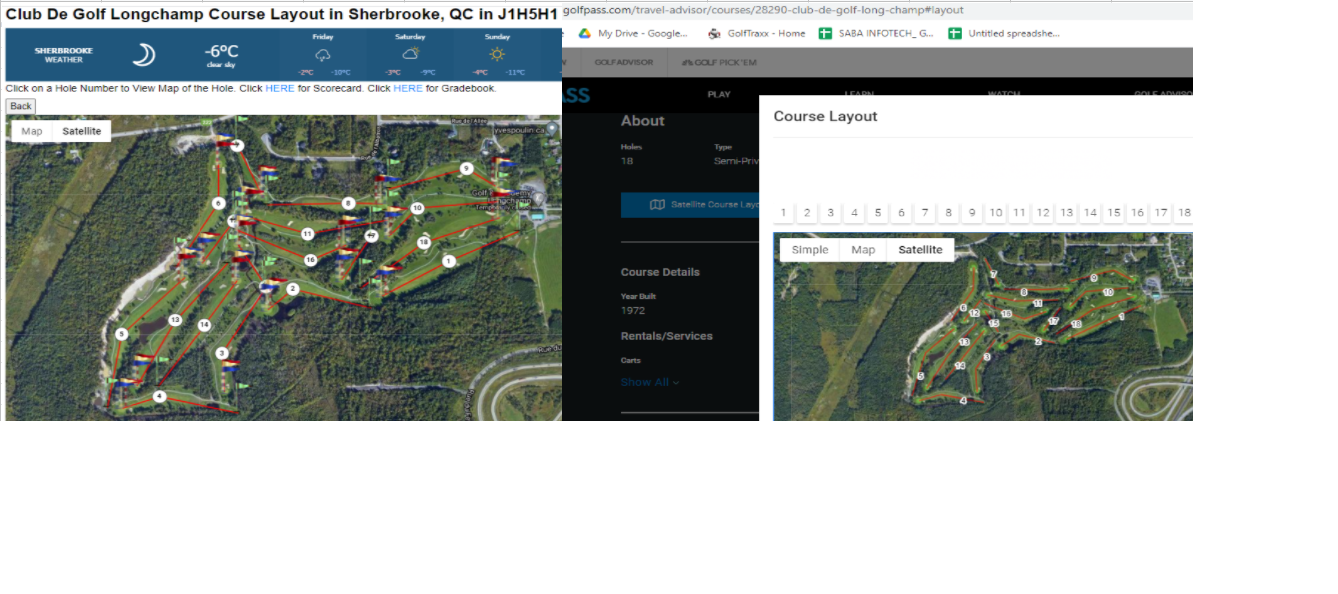Image resolution: width=1338 pixels, height=594 pixels.
Task: Click hole 4 marker on left satellite map
Action: pos(159,397)
